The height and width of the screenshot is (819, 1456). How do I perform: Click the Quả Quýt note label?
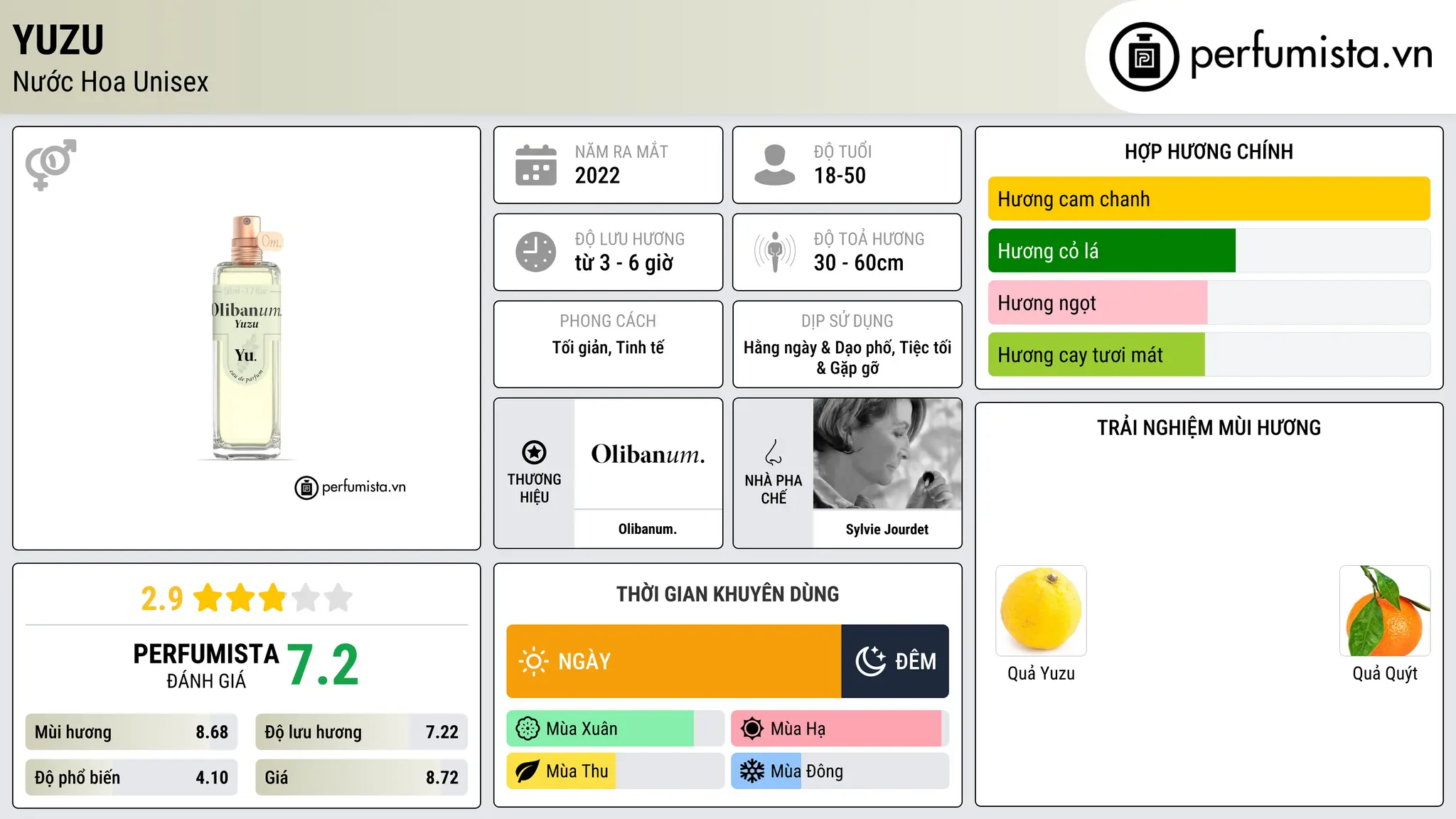[x=1385, y=673]
